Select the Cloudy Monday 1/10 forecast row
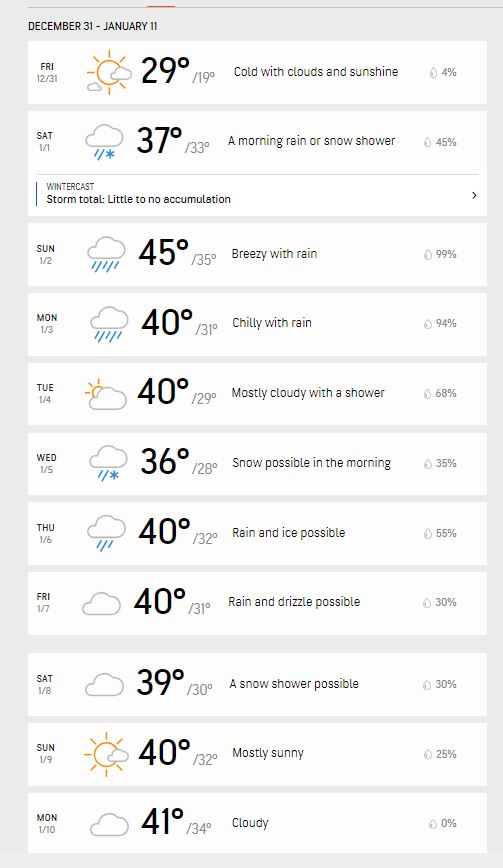Image resolution: width=503 pixels, height=868 pixels. [257, 824]
